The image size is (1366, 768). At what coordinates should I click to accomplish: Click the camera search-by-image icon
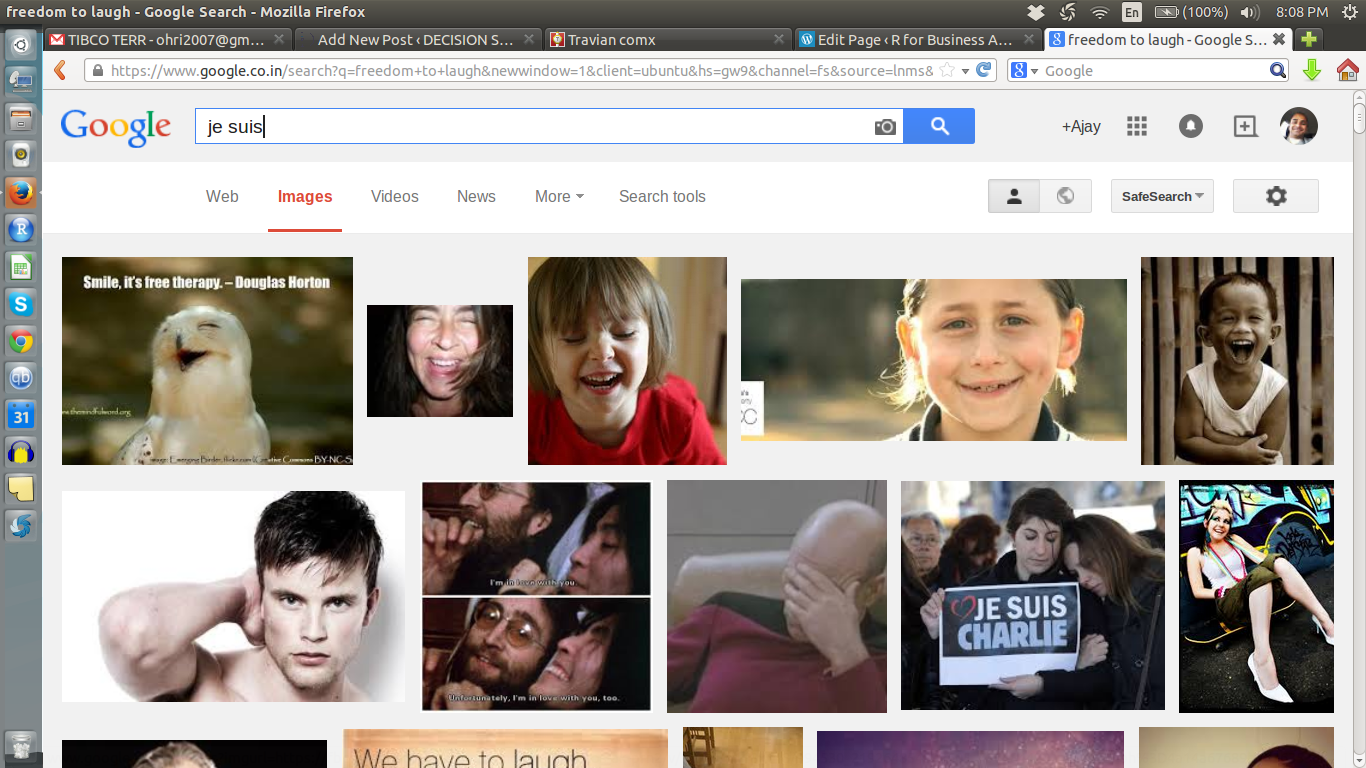click(885, 127)
